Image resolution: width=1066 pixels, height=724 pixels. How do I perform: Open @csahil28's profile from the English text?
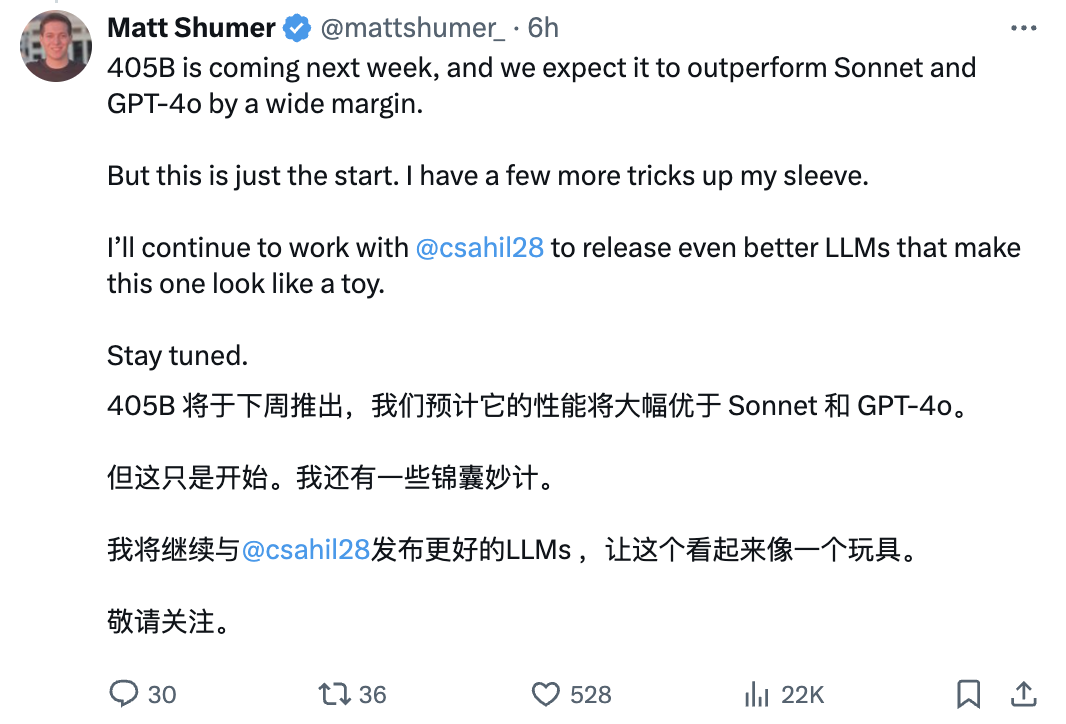tap(481, 247)
